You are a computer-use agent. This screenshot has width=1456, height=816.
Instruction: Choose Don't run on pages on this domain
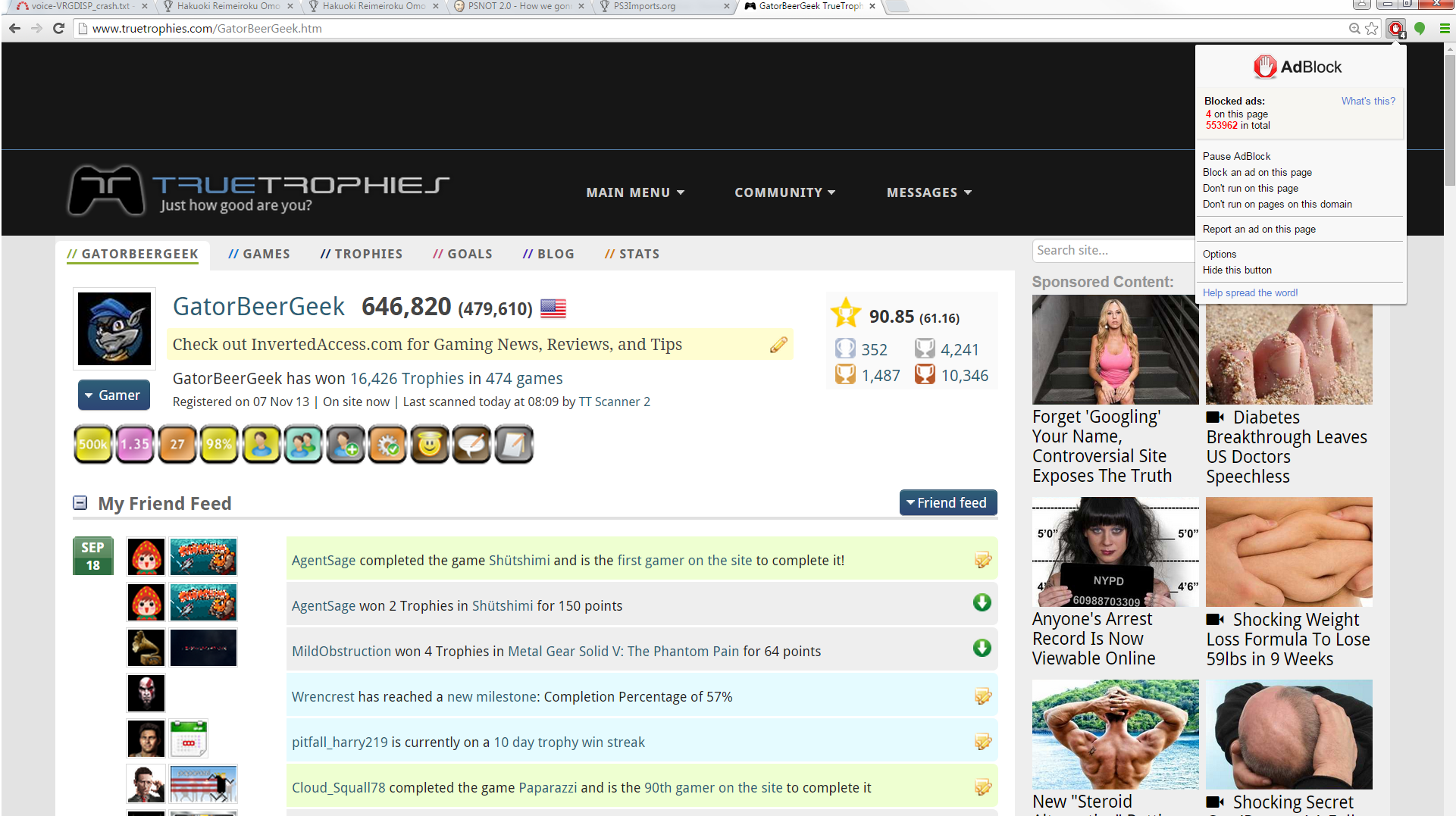[1277, 204]
